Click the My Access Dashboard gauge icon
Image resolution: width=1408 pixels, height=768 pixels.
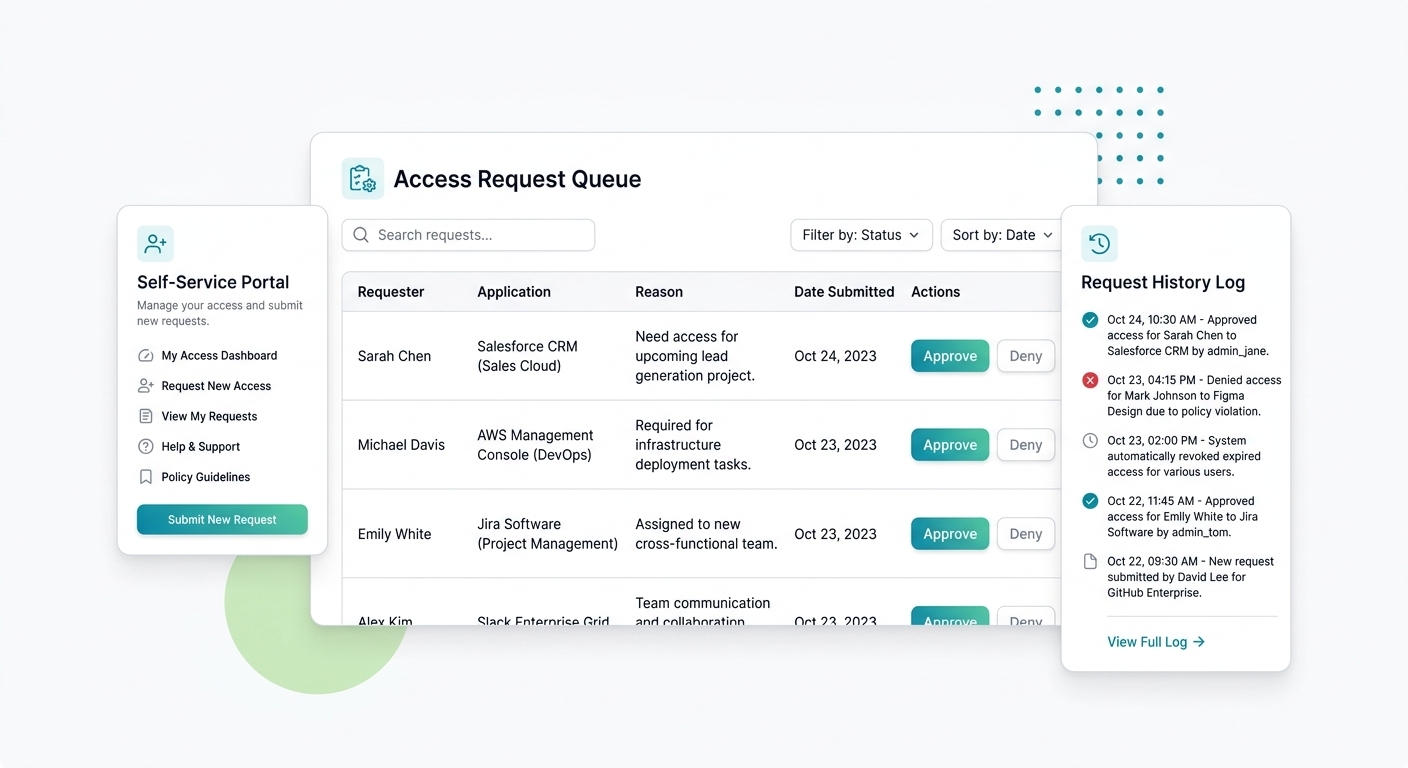(145, 356)
